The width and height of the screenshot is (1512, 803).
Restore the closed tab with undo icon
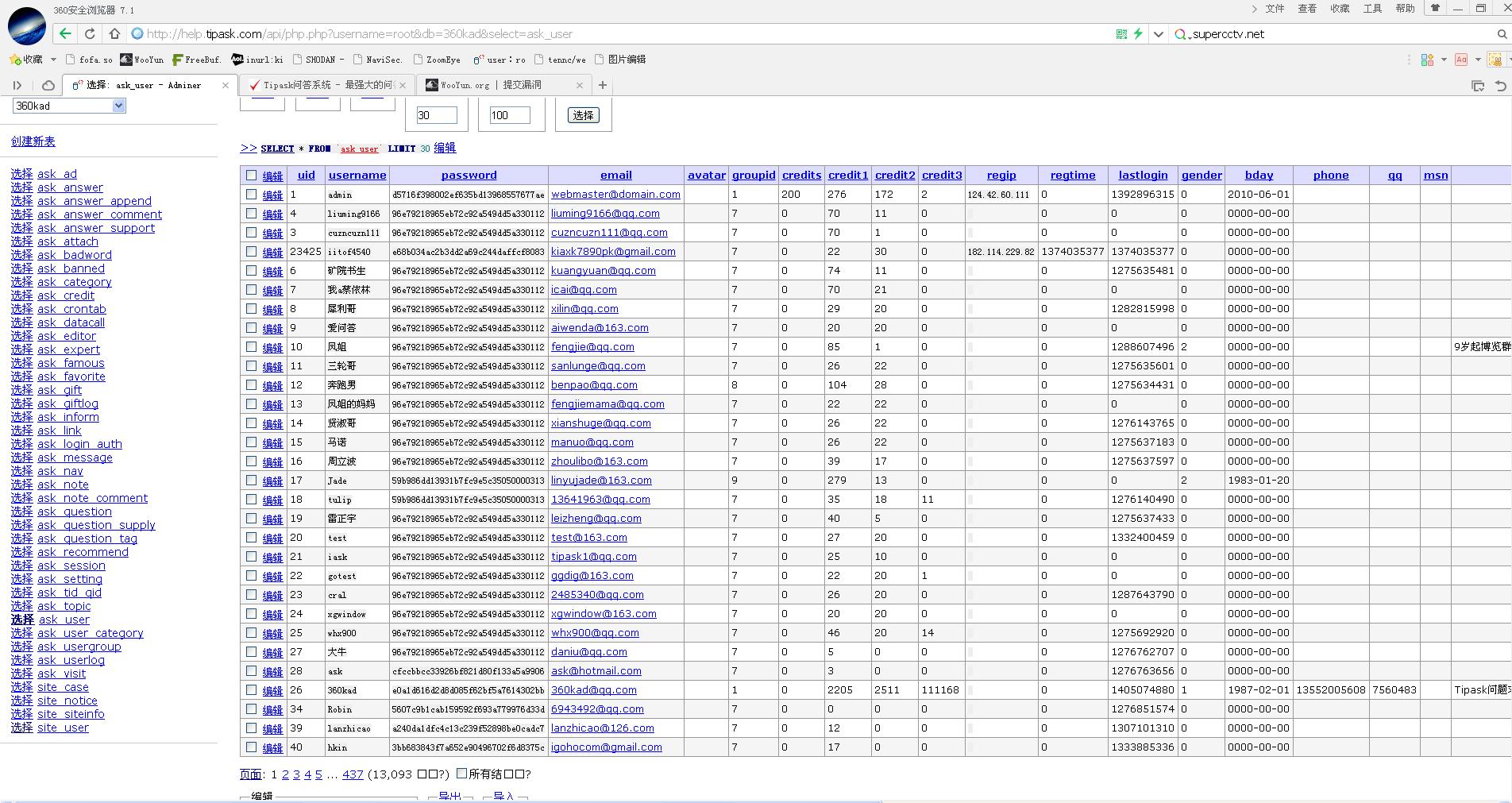(x=1500, y=85)
